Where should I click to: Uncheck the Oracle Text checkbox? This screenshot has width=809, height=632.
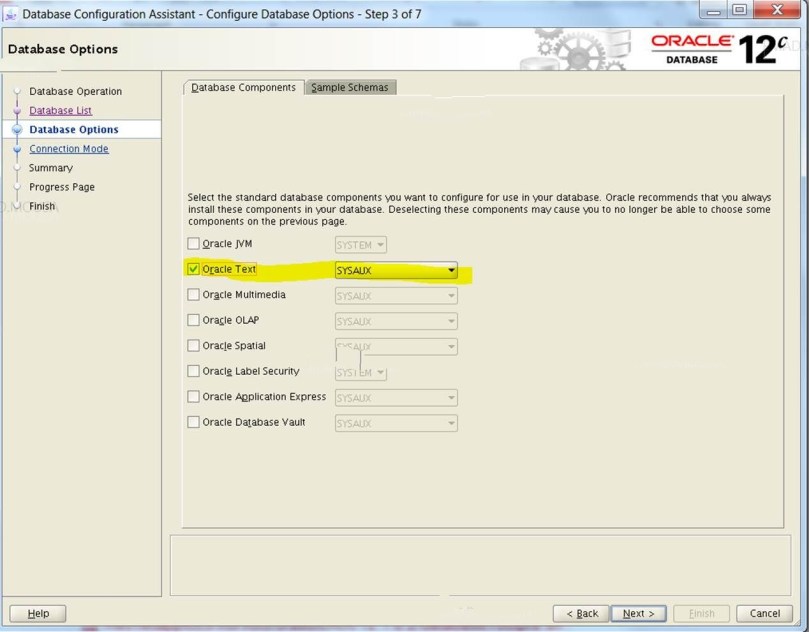[x=194, y=270]
